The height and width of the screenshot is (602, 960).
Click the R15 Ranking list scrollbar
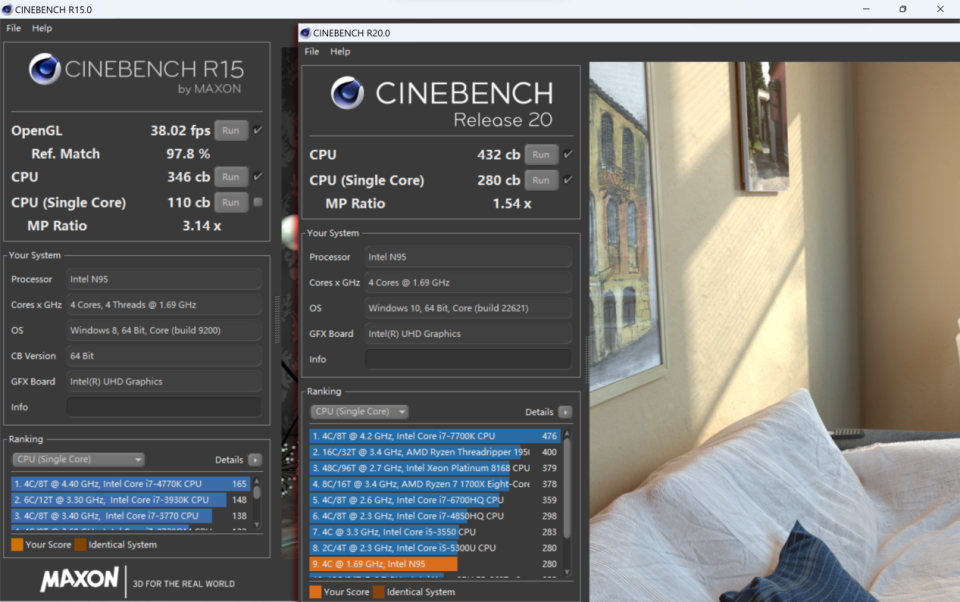[257, 503]
